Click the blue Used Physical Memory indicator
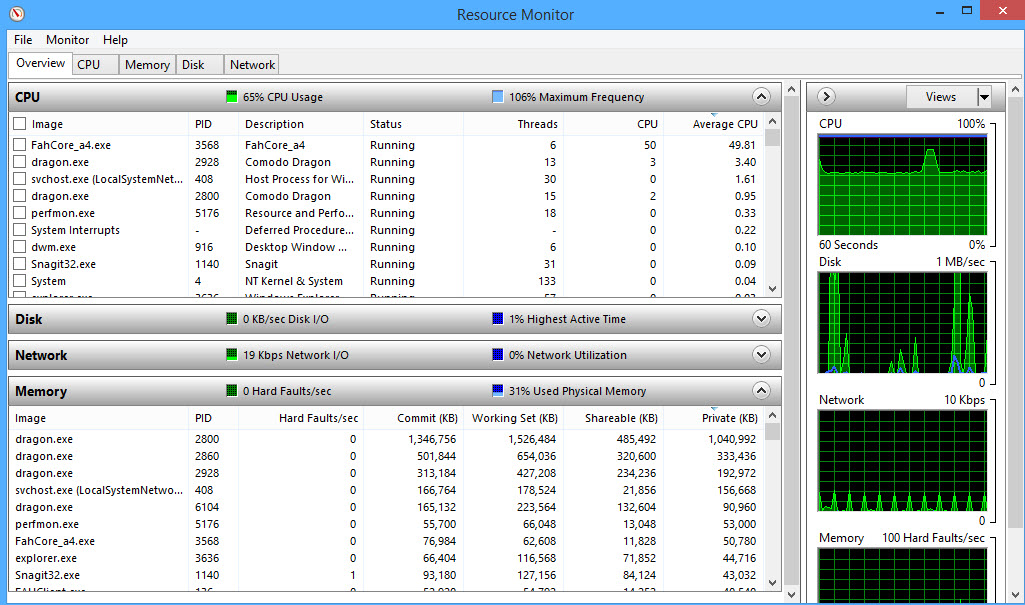This screenshot has width=1025, height=605. 497,391
